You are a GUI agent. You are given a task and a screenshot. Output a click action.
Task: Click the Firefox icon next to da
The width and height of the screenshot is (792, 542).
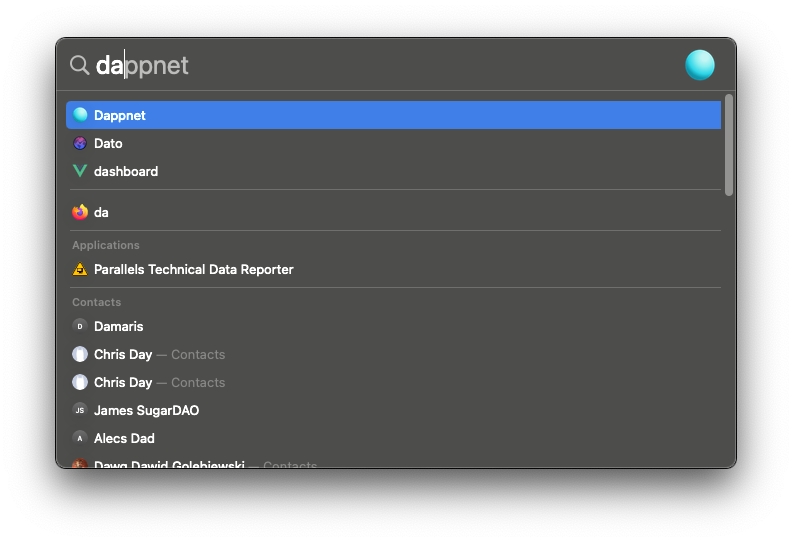click(x=80, y=212)
